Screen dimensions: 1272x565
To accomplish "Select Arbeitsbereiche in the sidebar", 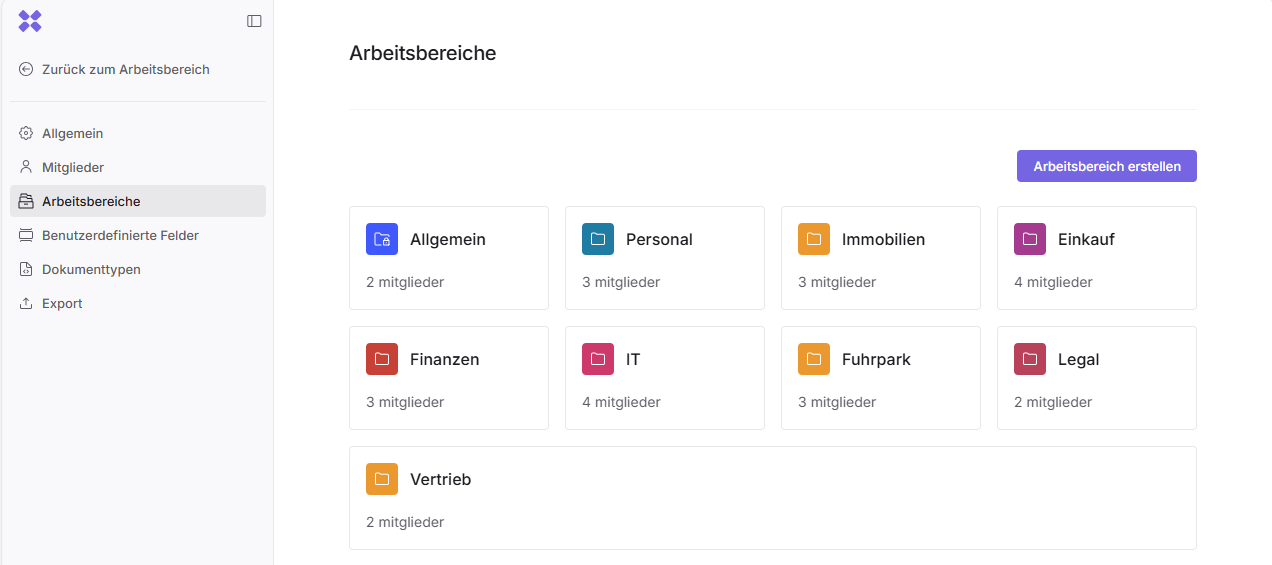I will [91, 201].
